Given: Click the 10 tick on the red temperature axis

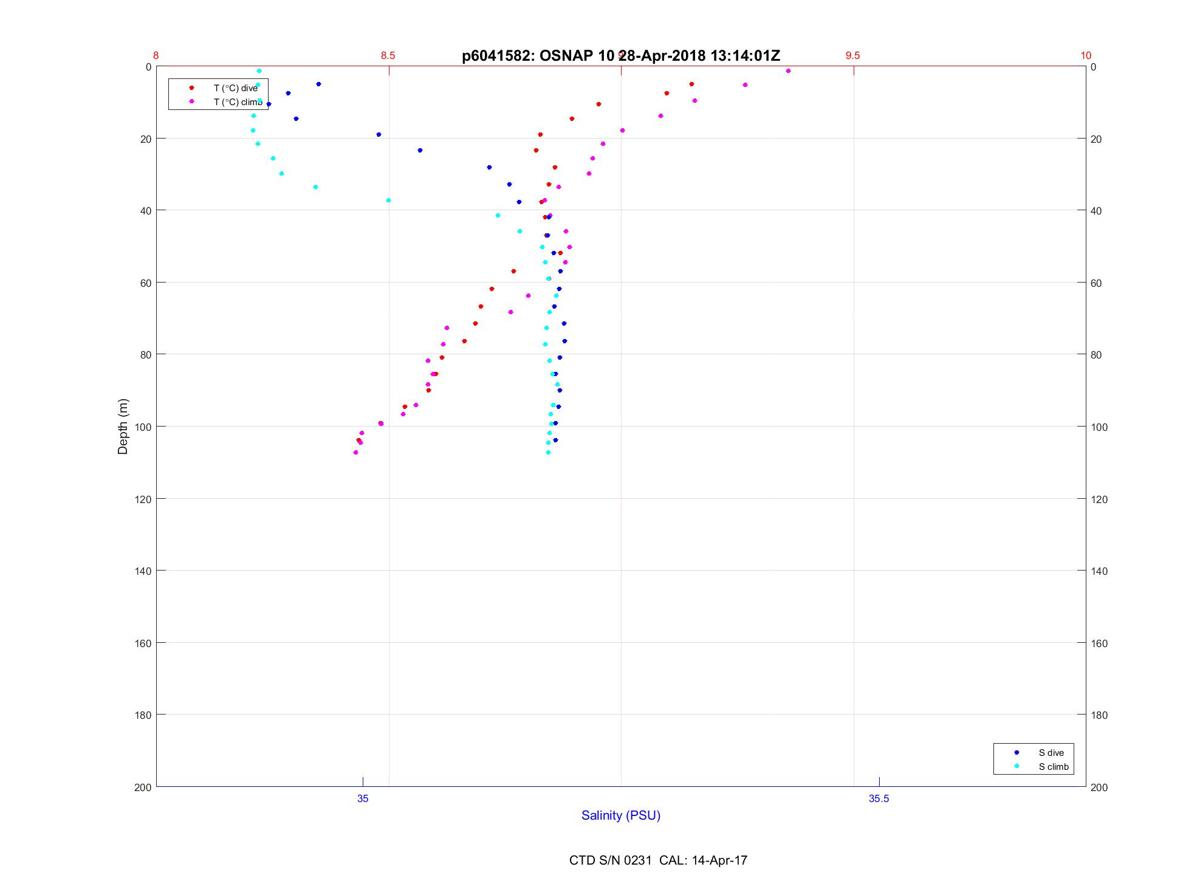Looking at the screenshot, I should (1086, 56).
